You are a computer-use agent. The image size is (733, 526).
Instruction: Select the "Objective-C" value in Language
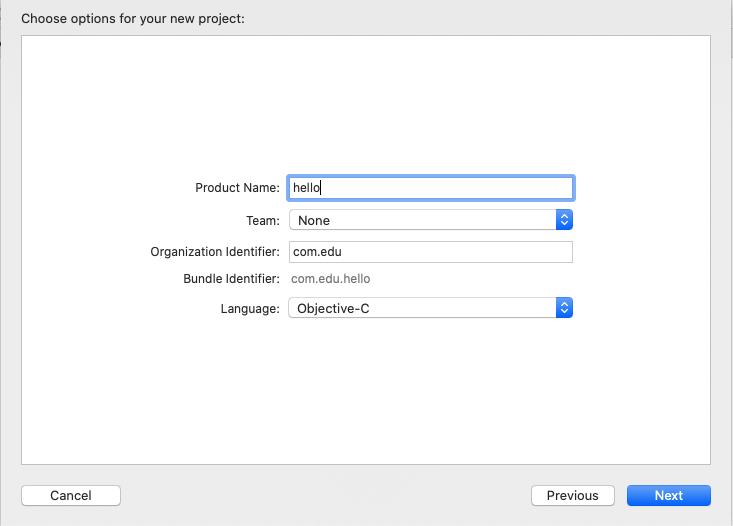[x=333, y=308]
